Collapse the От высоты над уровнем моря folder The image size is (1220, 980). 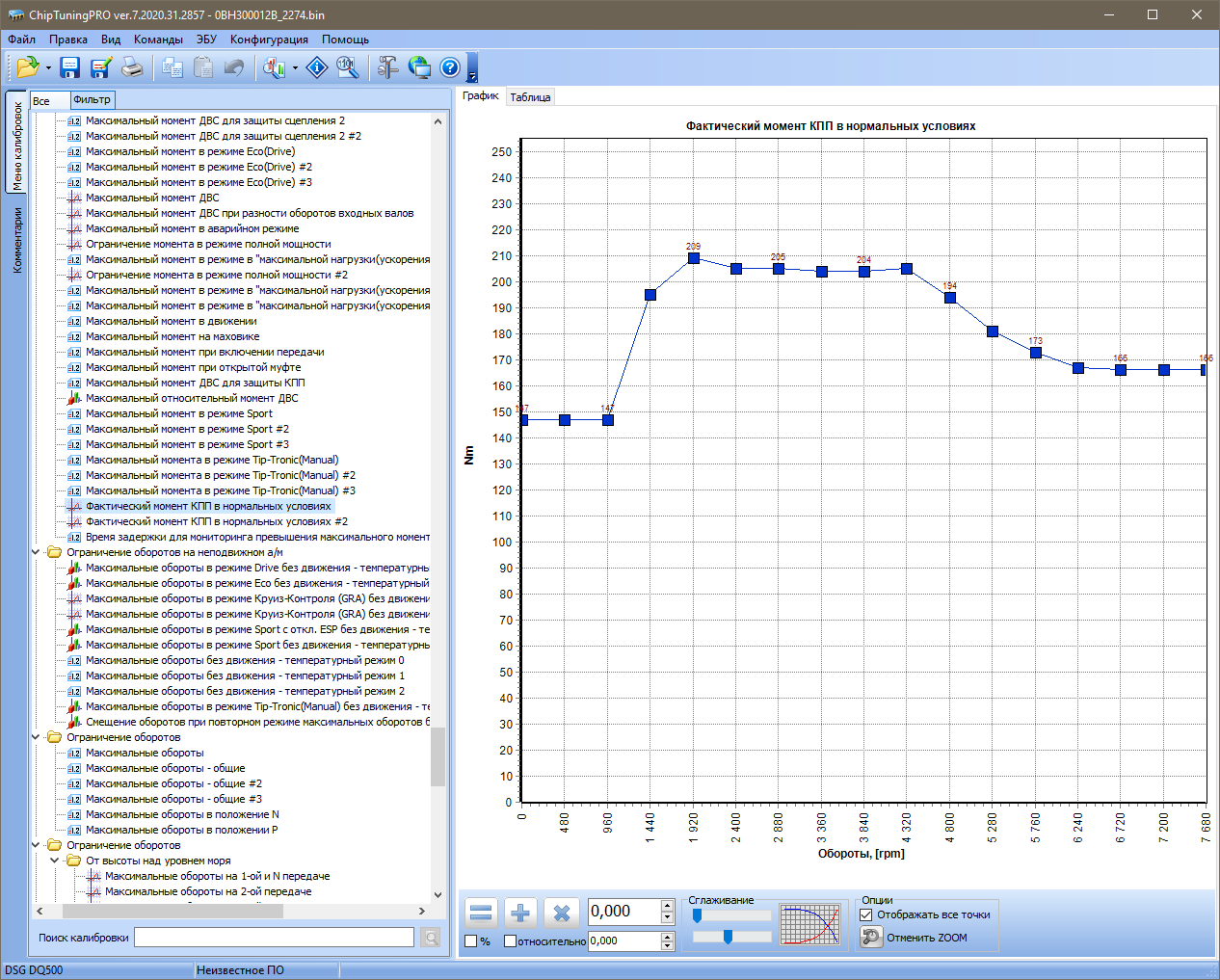[x=55, y=861]
